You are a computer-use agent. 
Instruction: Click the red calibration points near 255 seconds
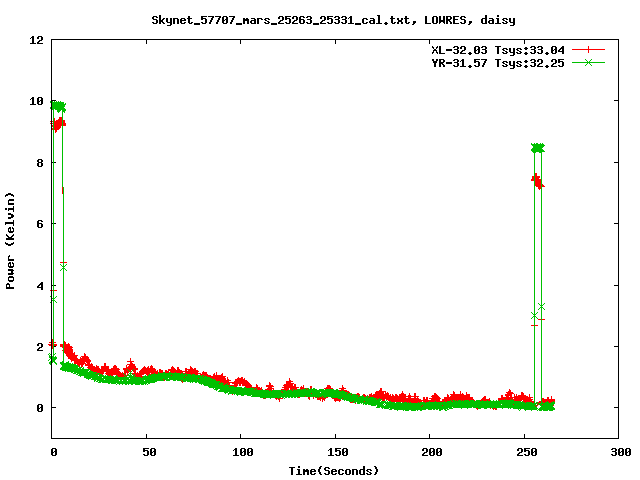coord(538,181)
